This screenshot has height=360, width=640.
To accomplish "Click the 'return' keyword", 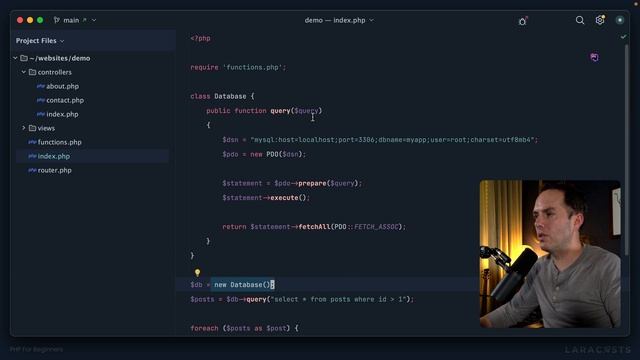I will (x=234, y=227).
